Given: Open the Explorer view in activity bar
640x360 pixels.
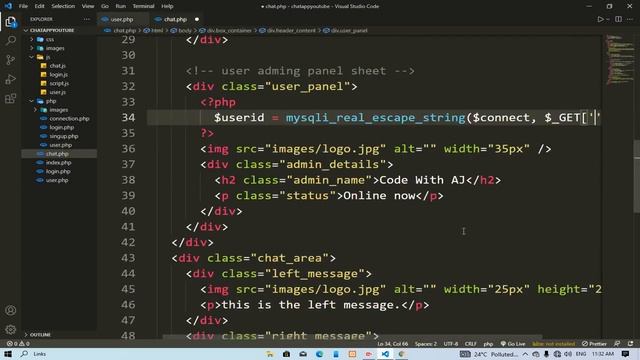Looking at the screenshot, I should tap(11, 22).
